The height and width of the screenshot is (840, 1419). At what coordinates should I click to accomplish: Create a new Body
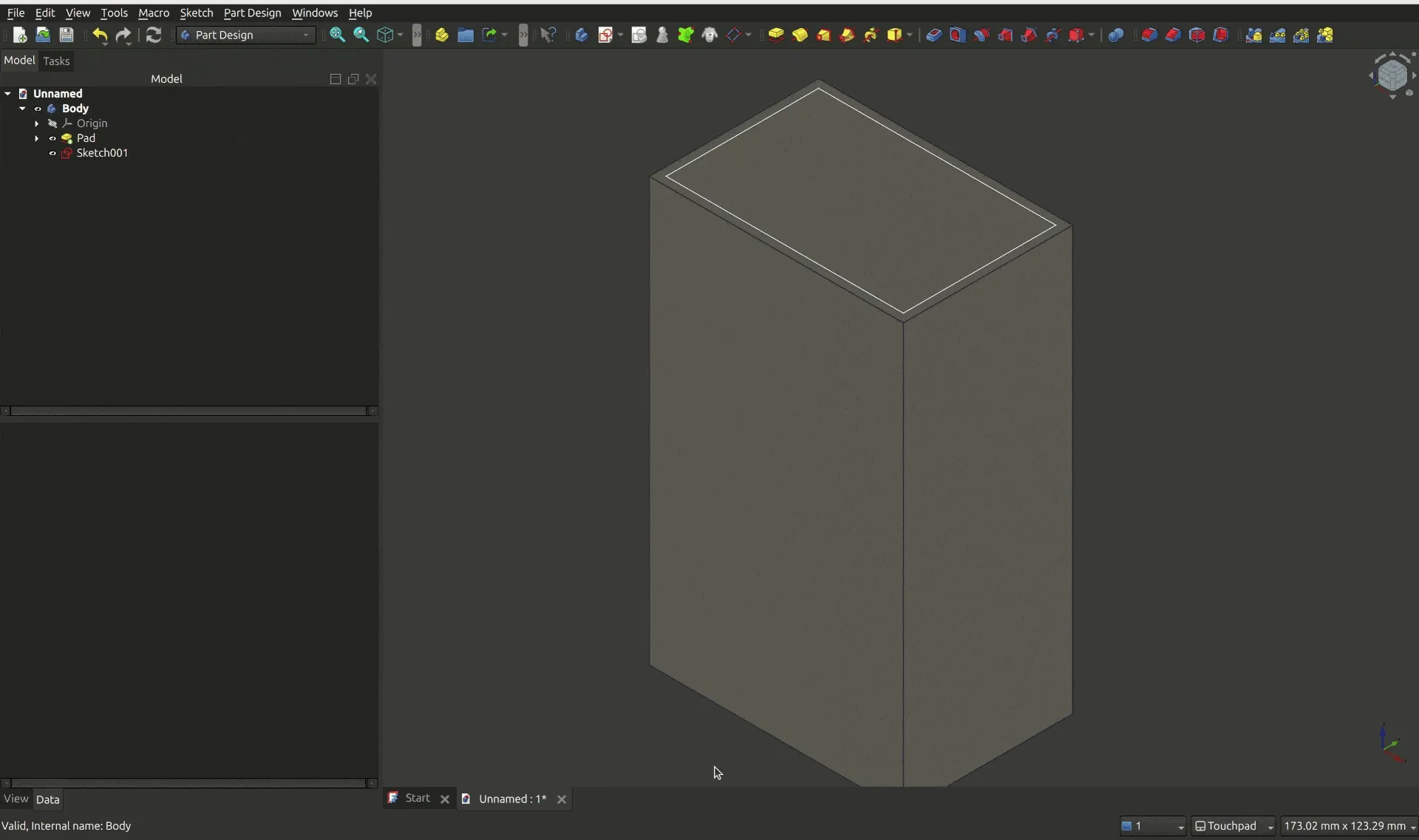pos(582,35)
